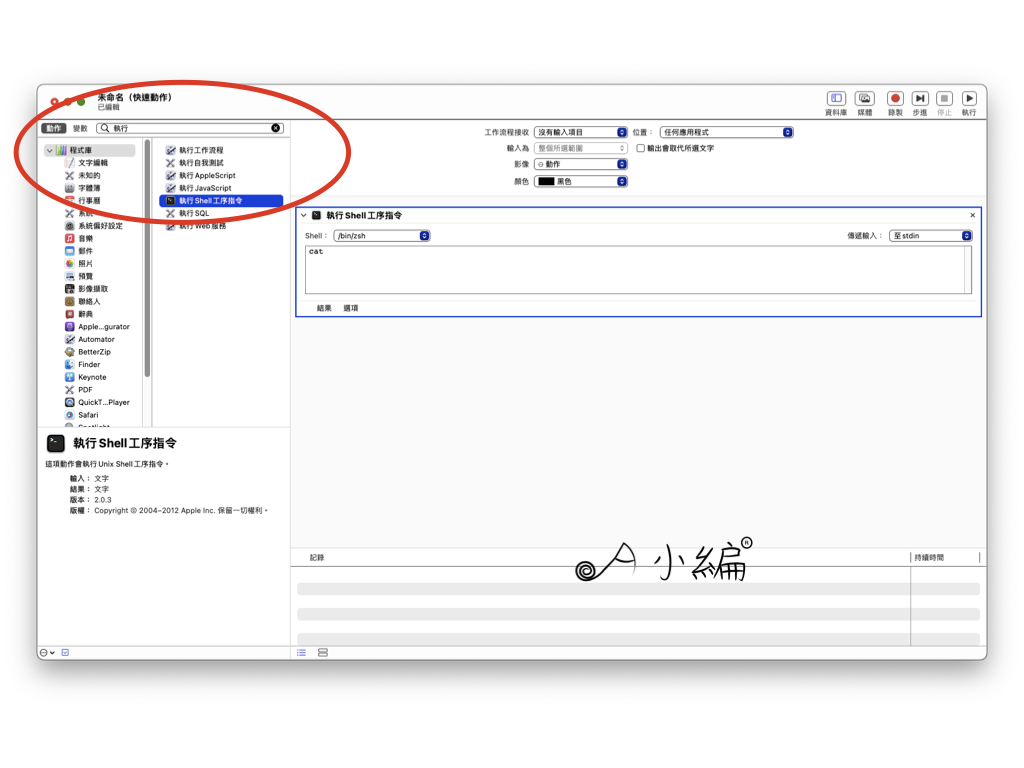The width and height of the screenshot is (1024, 768).
Task: Run the workflow with 執行 play button
Action: [x=969, y=99]
